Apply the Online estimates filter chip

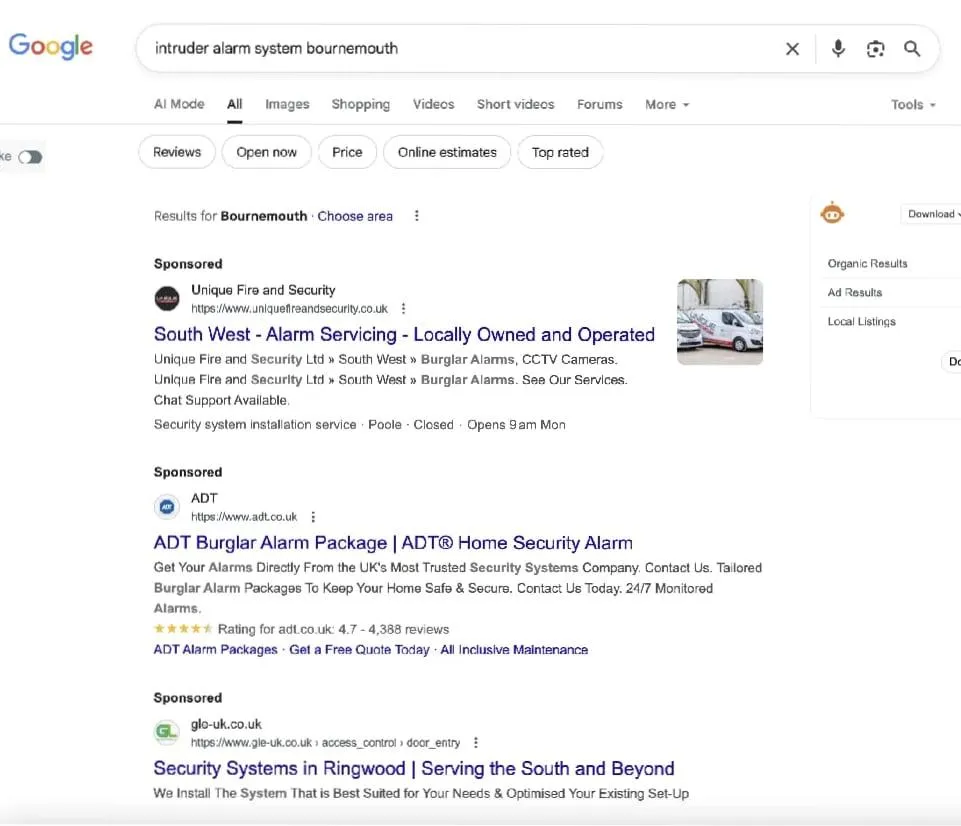447,152
